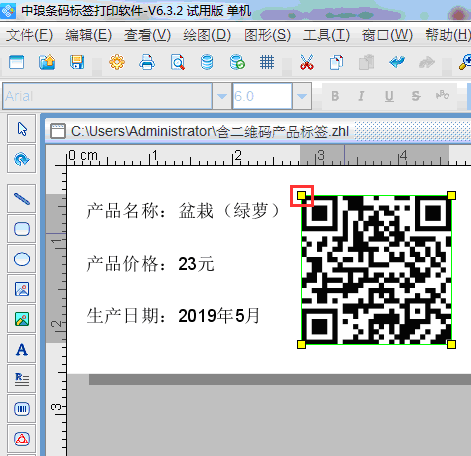Copy the selected object icon
Image resolution: width=471 pixels, height=456 pixels.
pos(336,62)
